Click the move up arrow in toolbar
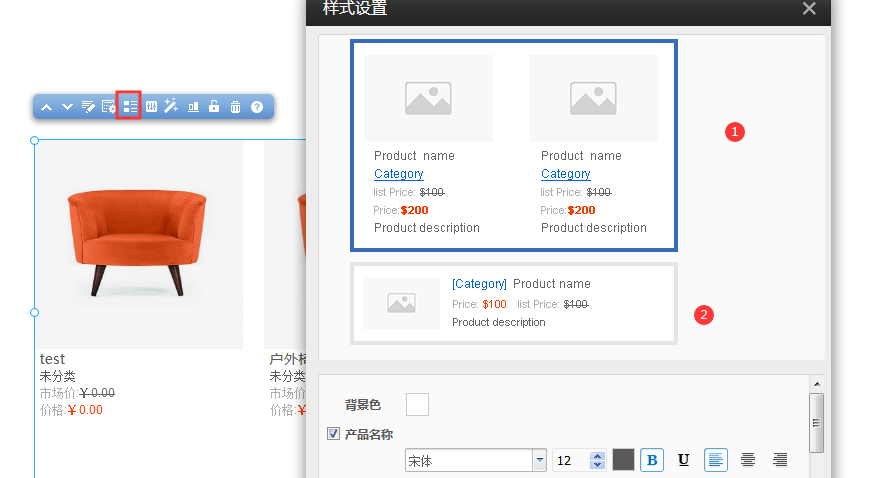 (x=46, y=106)
